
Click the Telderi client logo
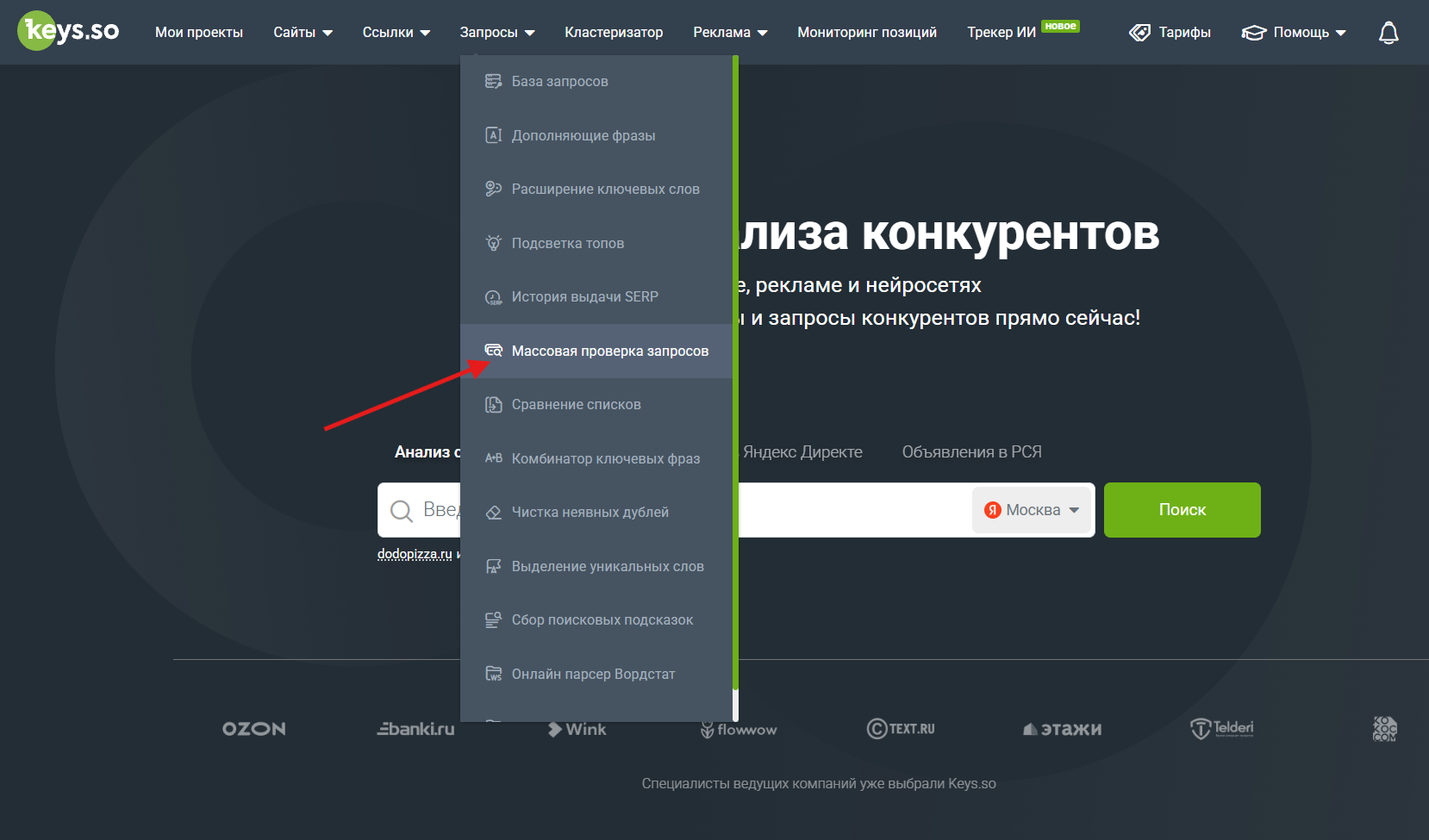click(1222, 729)
